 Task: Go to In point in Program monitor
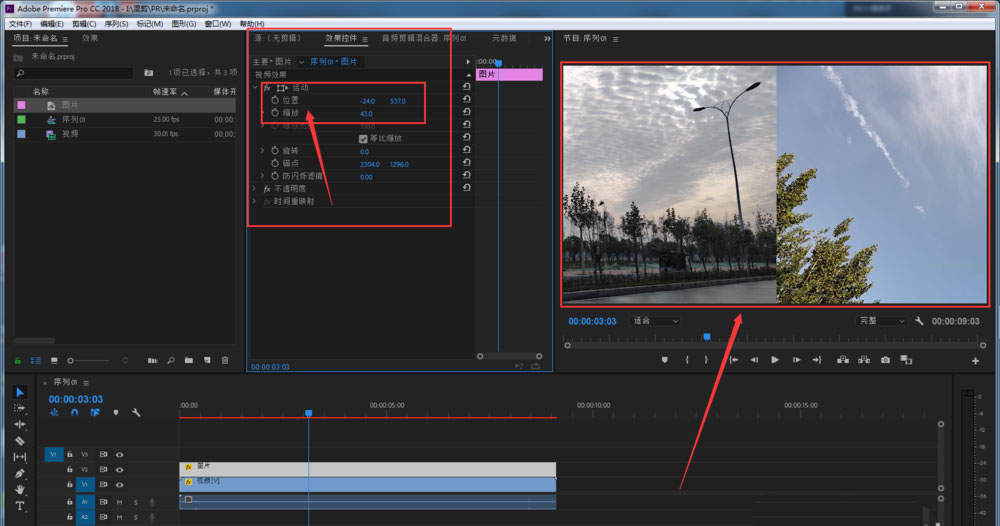point(733,360)
